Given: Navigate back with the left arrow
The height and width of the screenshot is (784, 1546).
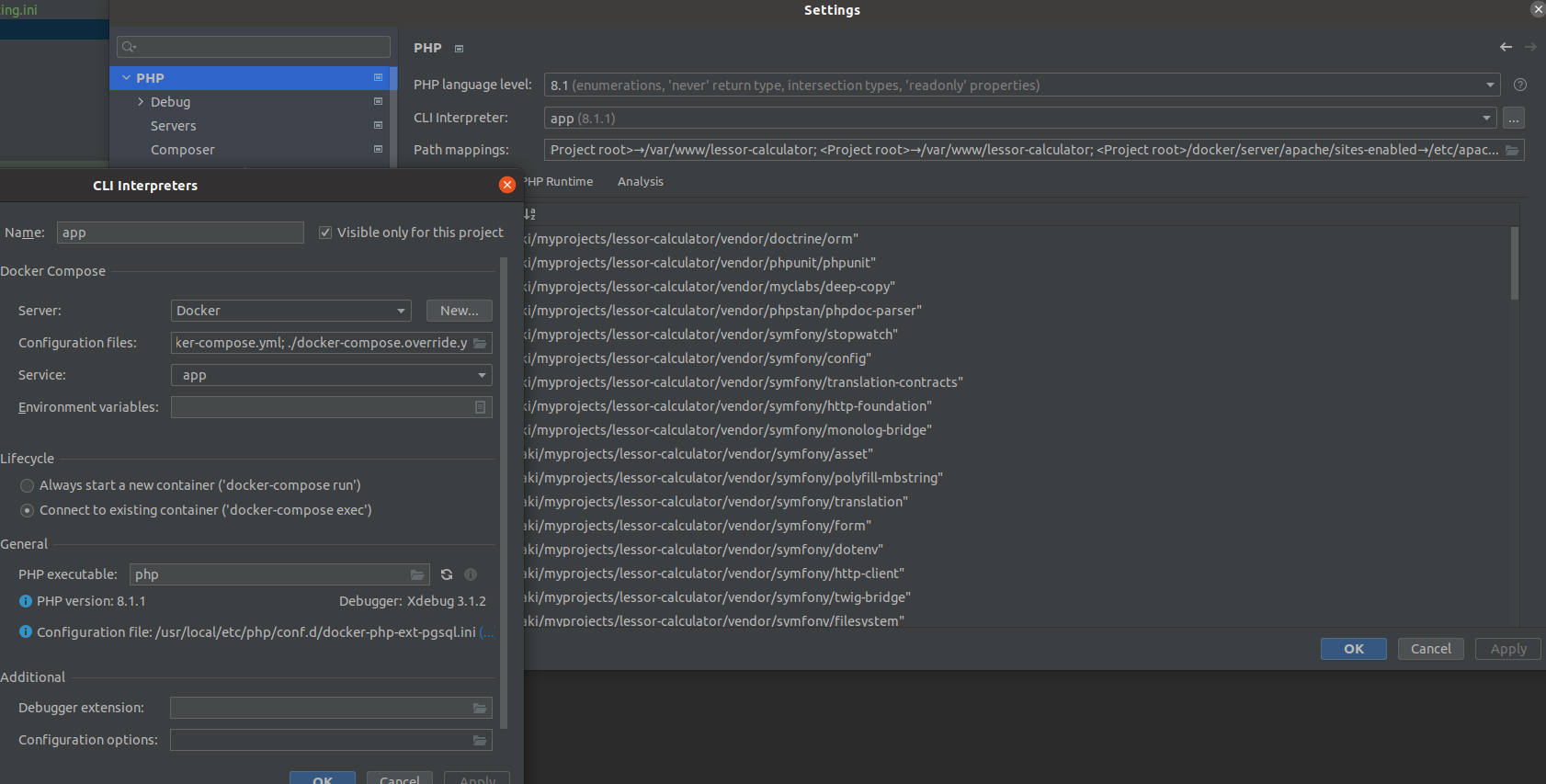Looking at the screenshot, I should [1506, 47].
